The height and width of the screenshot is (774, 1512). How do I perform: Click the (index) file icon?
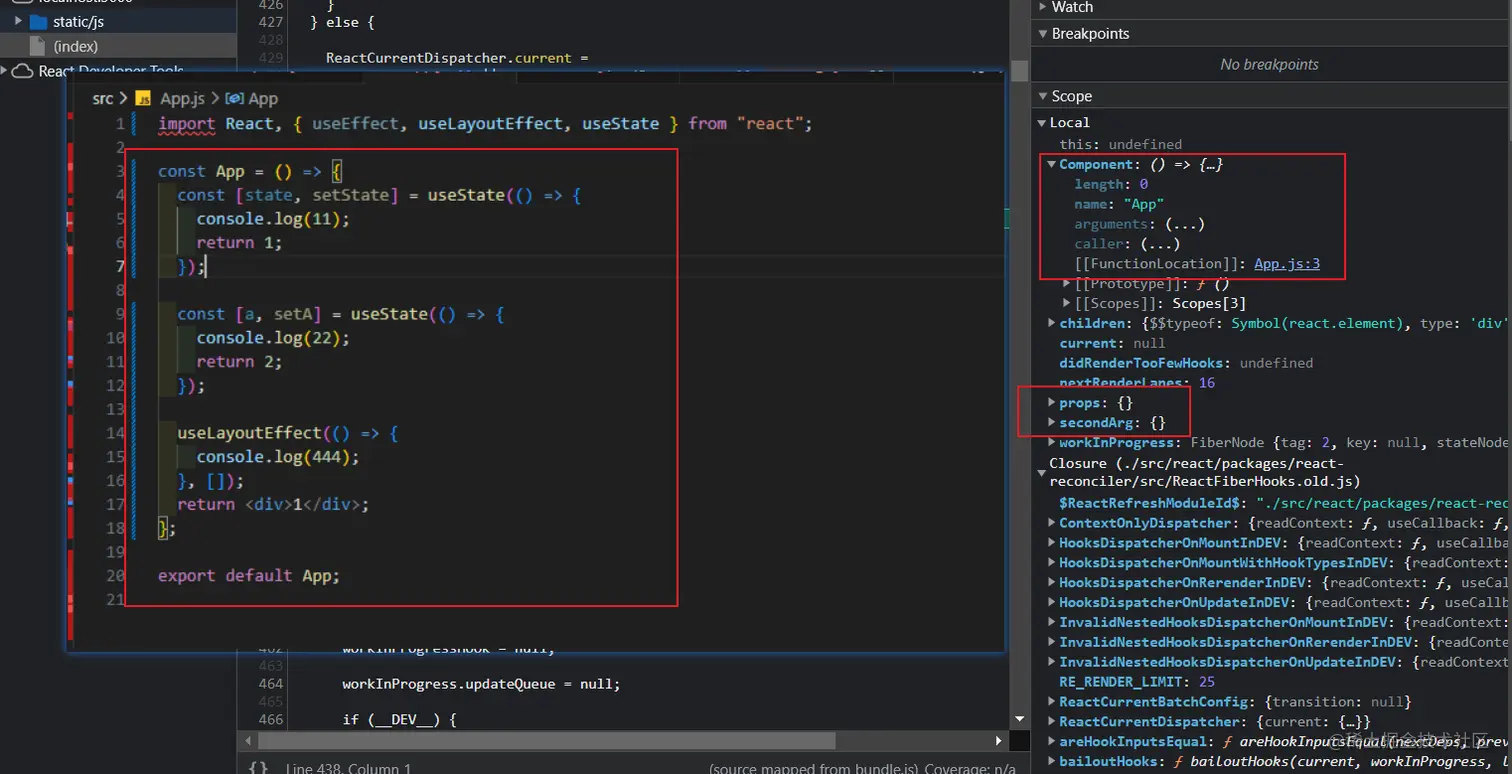click(x=37, y=46)
